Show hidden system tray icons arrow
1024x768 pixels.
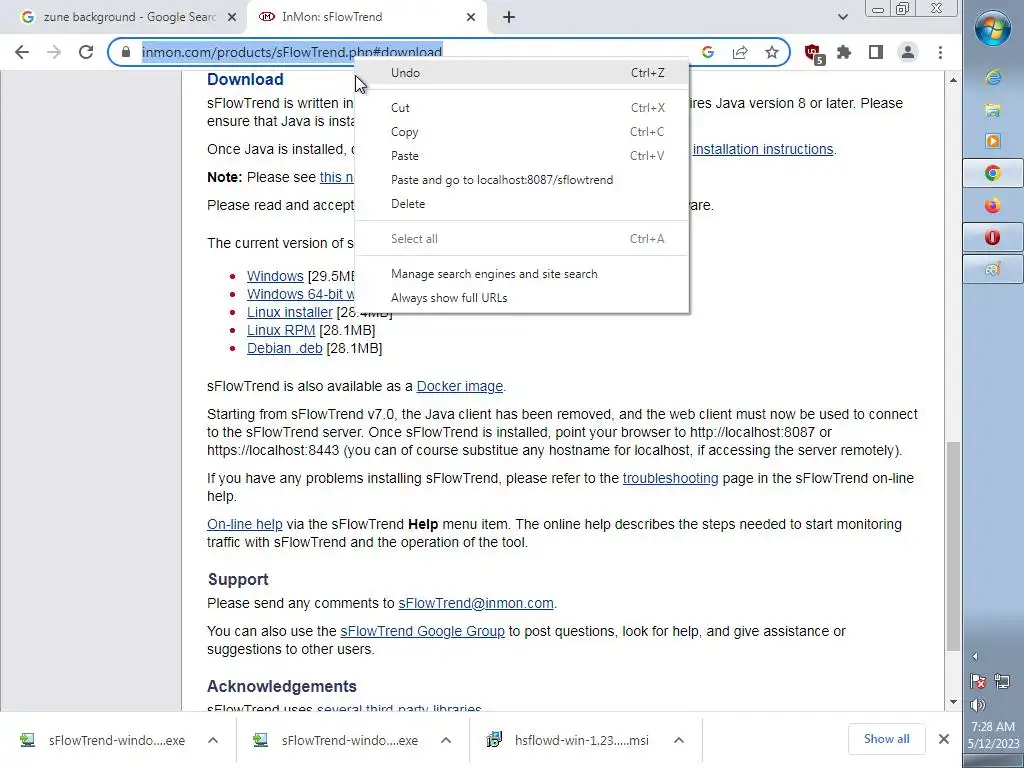click(x=976, y=657)
